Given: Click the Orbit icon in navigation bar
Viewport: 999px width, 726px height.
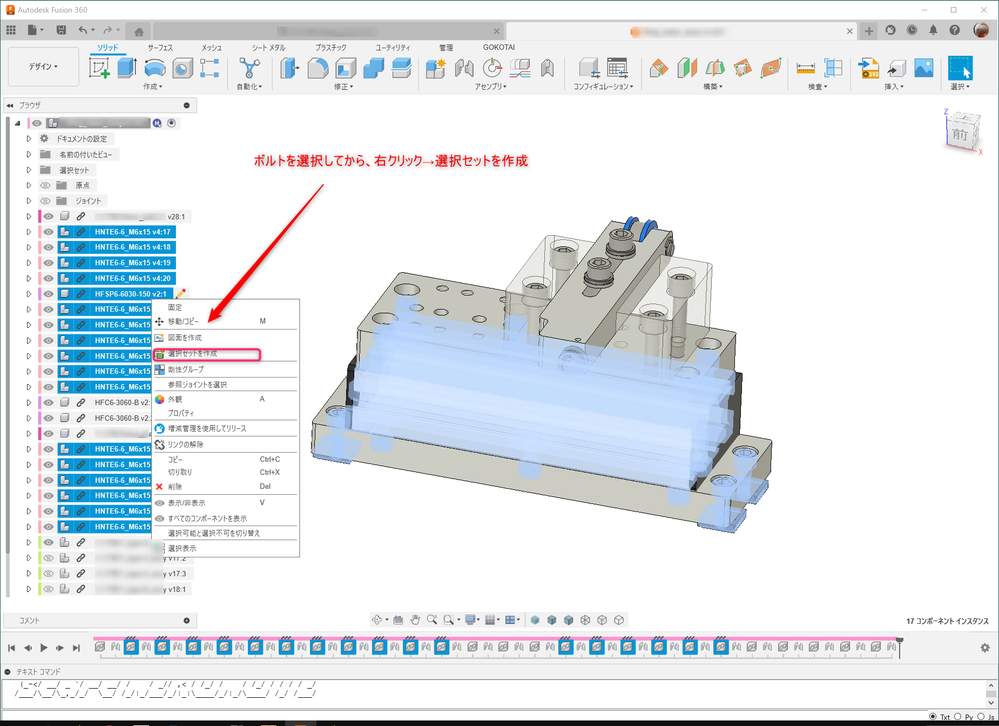Looking at the screenshot, I should tap(377, 620).
